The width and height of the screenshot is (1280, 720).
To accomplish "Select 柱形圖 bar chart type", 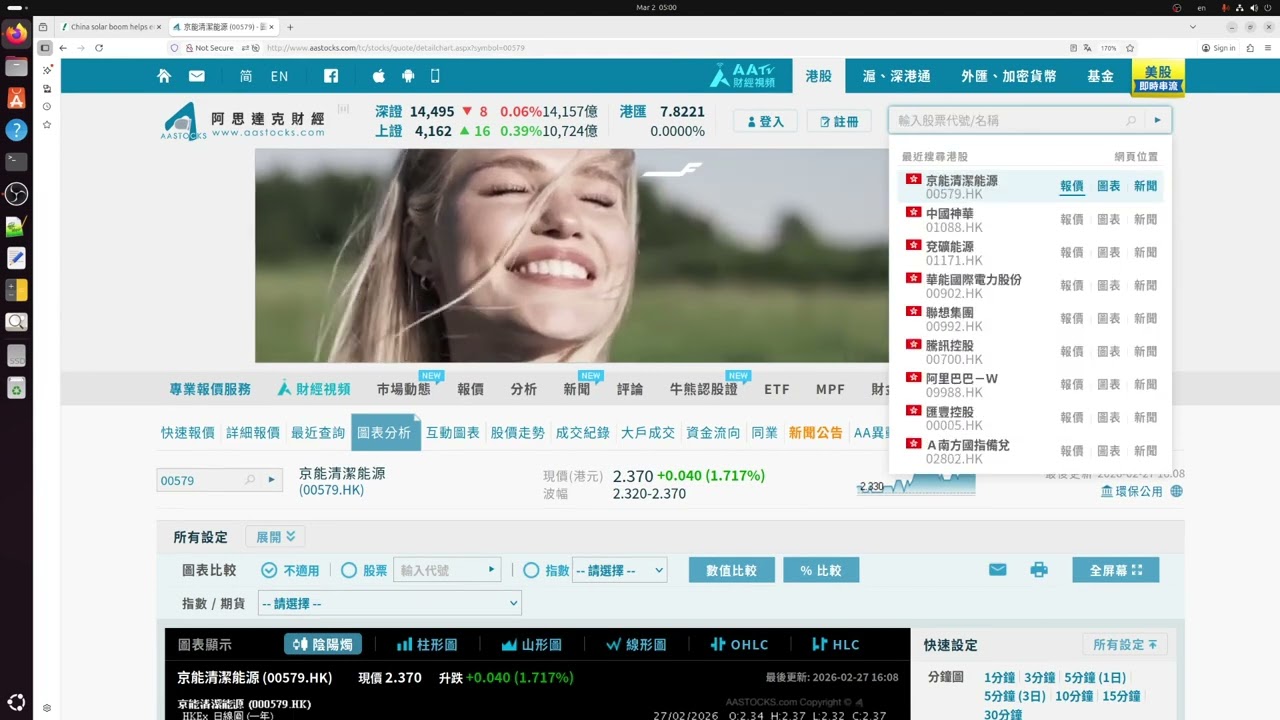I will click(x=428, y=645).
